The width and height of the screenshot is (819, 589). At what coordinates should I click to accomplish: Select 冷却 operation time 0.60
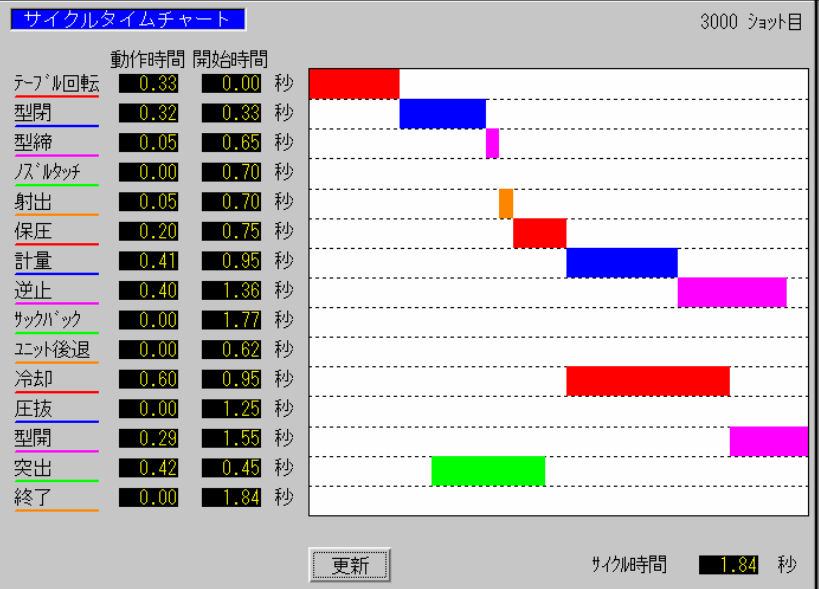(148, 379)
